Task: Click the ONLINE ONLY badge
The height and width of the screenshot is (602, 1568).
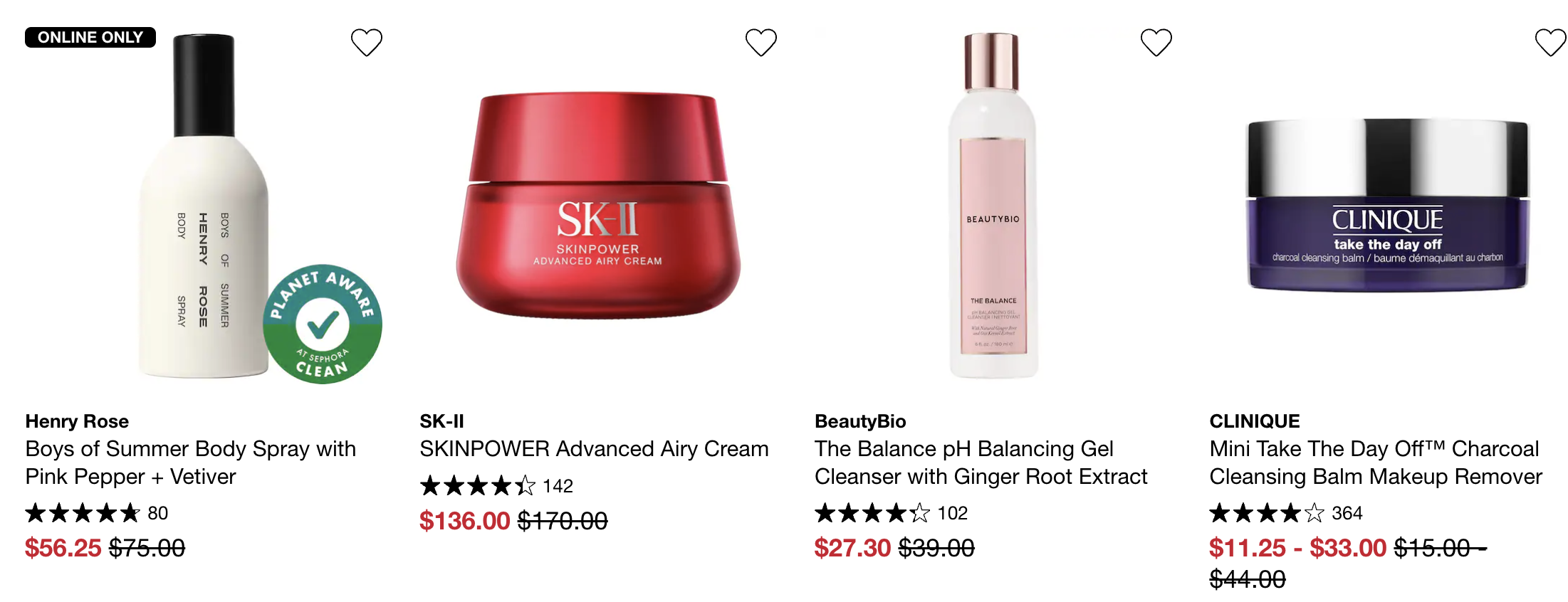Action: 90,37
